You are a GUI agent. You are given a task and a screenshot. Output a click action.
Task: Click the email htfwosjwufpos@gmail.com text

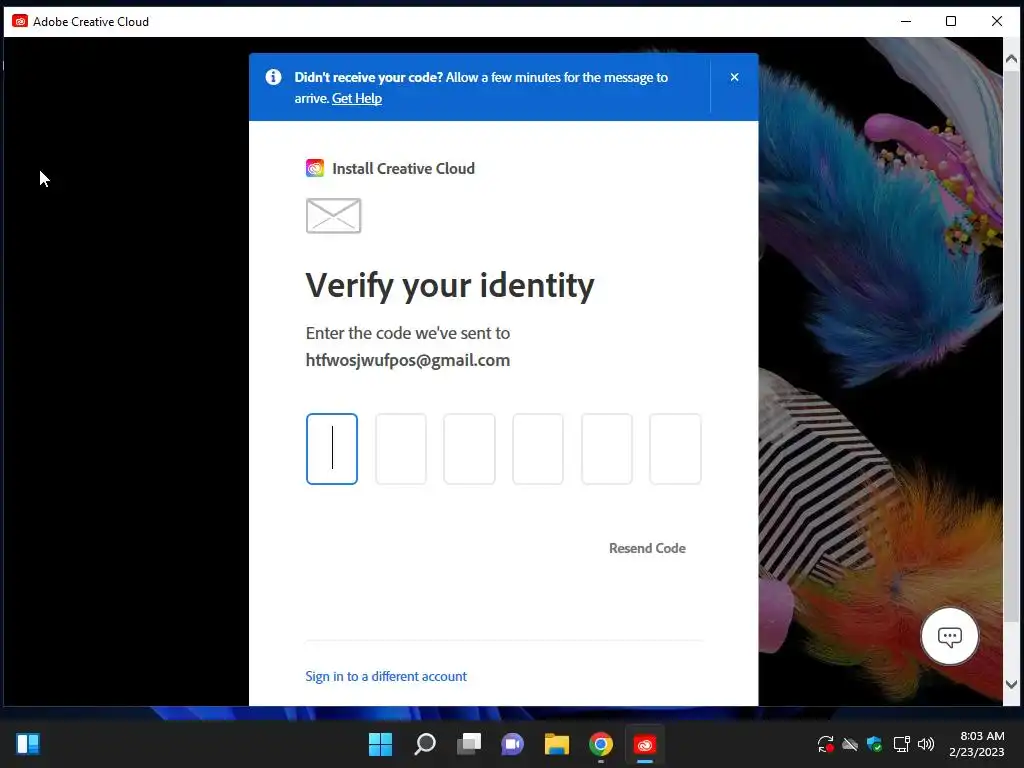408,360
